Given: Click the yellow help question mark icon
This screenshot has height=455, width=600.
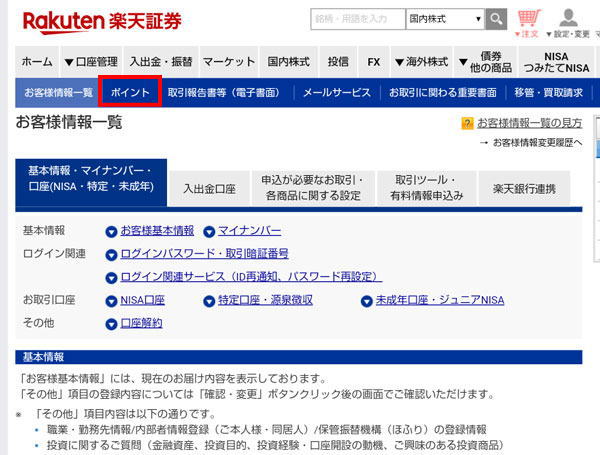Looking at the screenshot, I should click(x=467, y=123).
